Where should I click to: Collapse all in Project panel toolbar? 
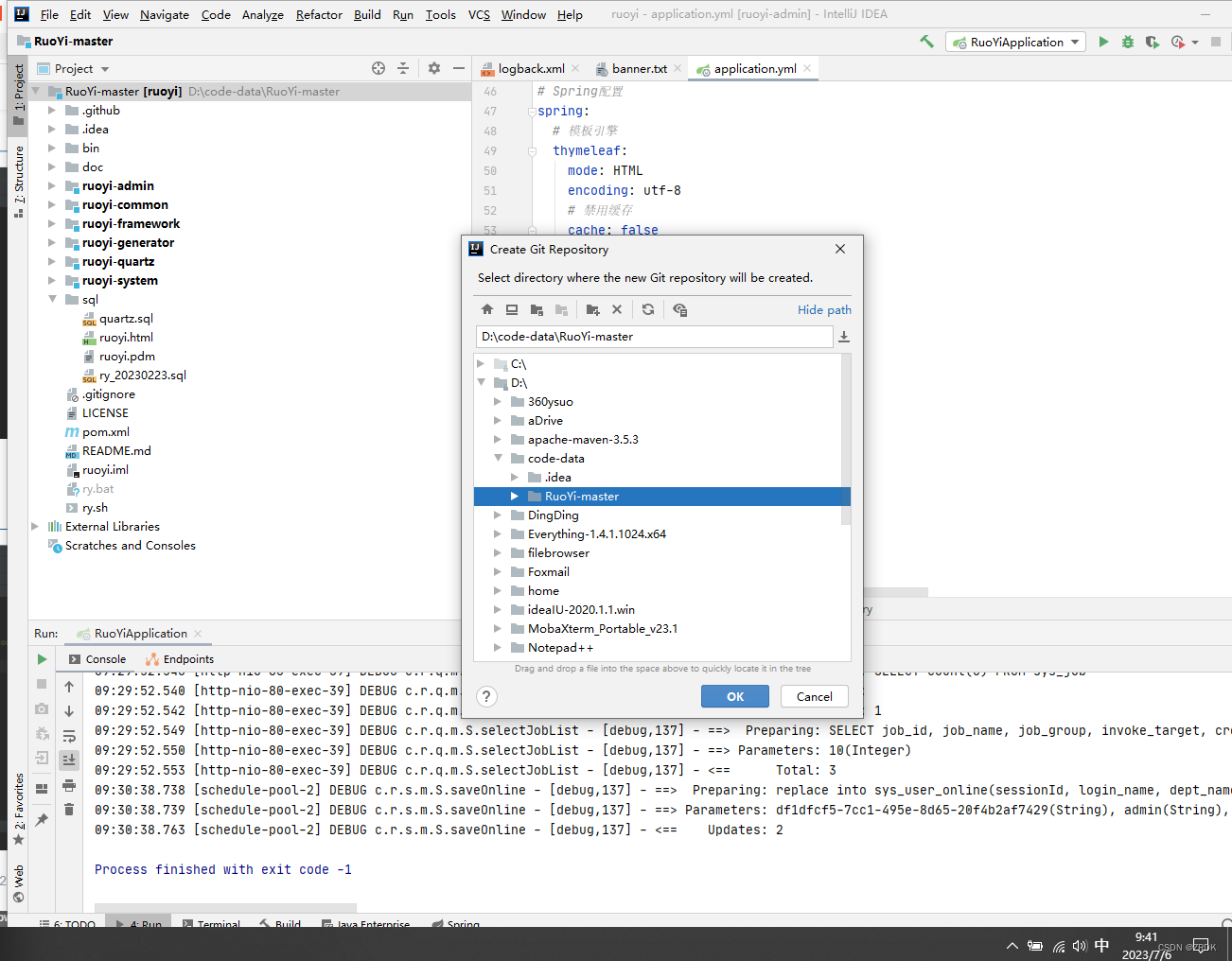pos(403,68)
